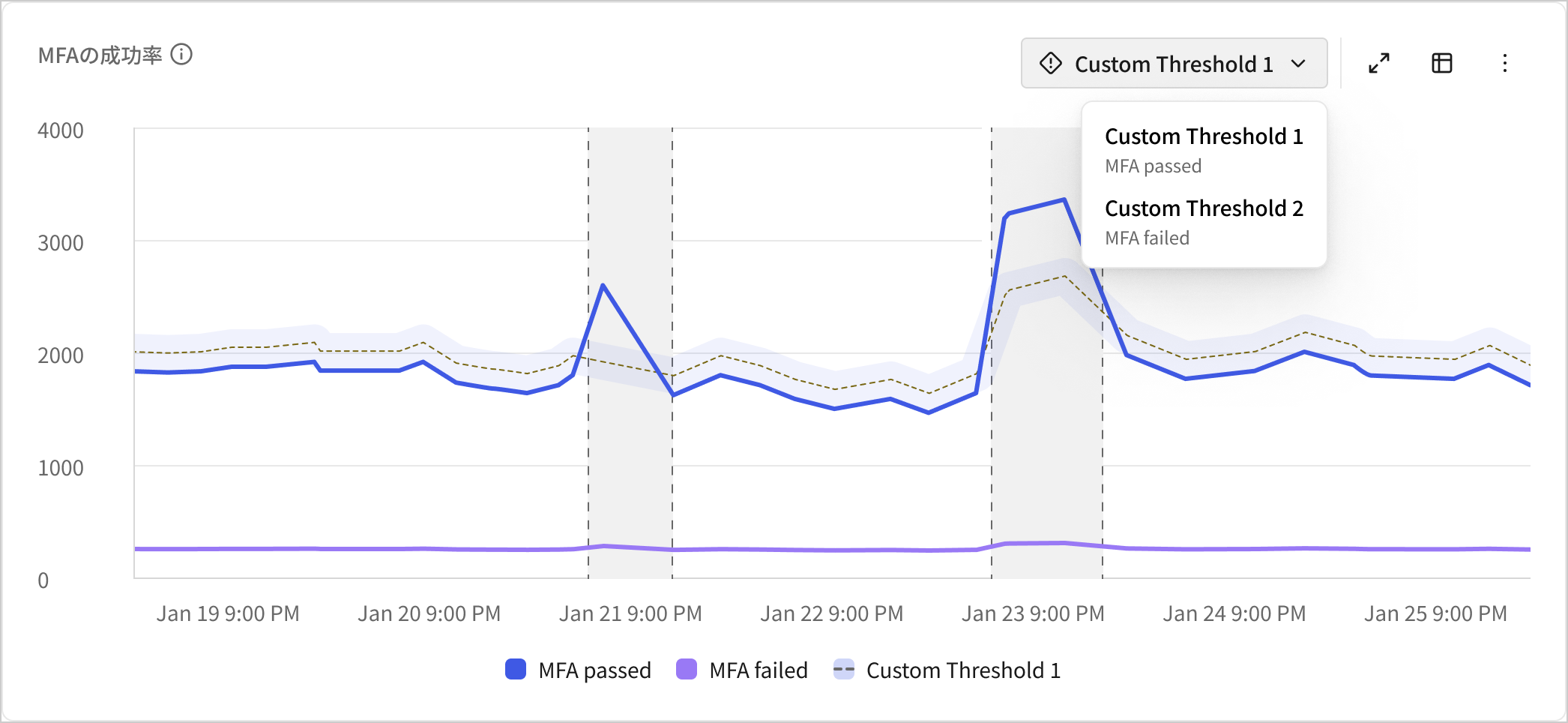Viewport: 1568px width, 723px height.
Task: Open the three-dot more options menu
Action: [x=1505, y=63]
